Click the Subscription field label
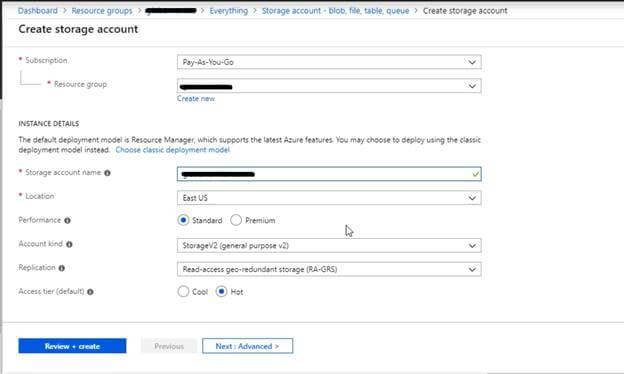Viewport: 624px width, 374px height. tap(46, 60)
